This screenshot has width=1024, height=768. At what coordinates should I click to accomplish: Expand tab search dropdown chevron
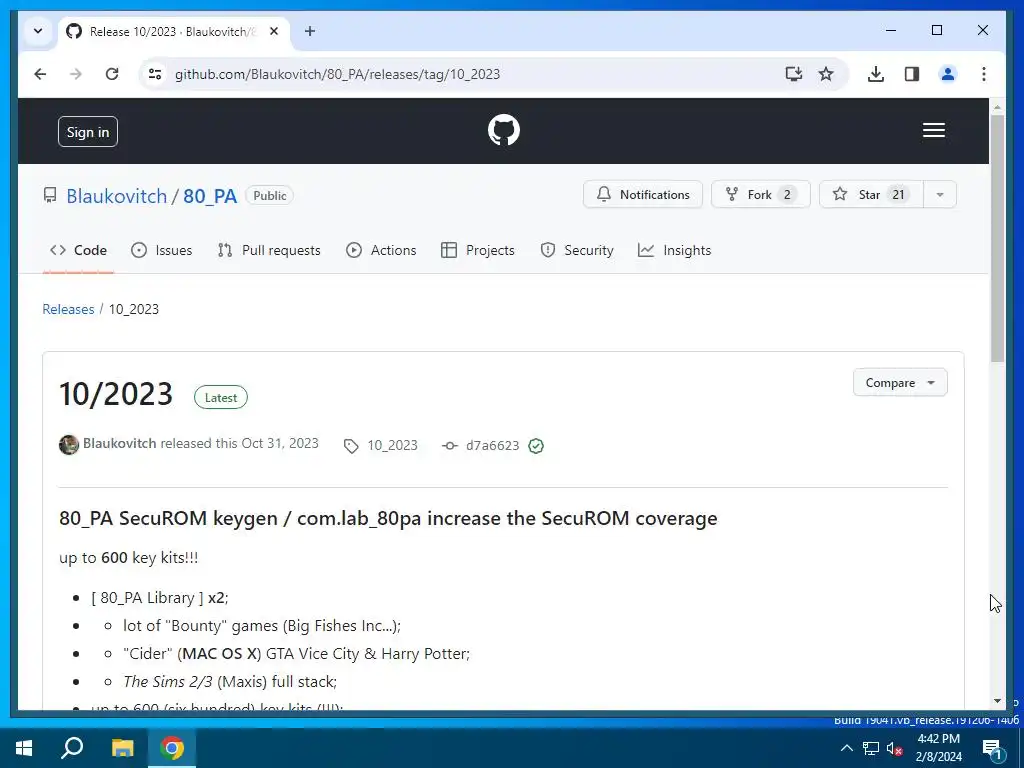pos(38,31)
